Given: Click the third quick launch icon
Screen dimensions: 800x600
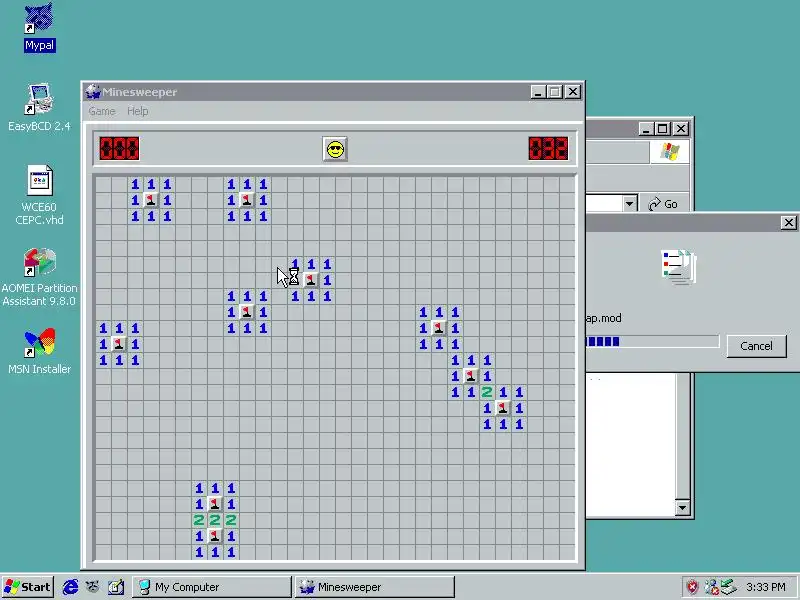Looking at the screenshot, I should [x=115, y=587].
